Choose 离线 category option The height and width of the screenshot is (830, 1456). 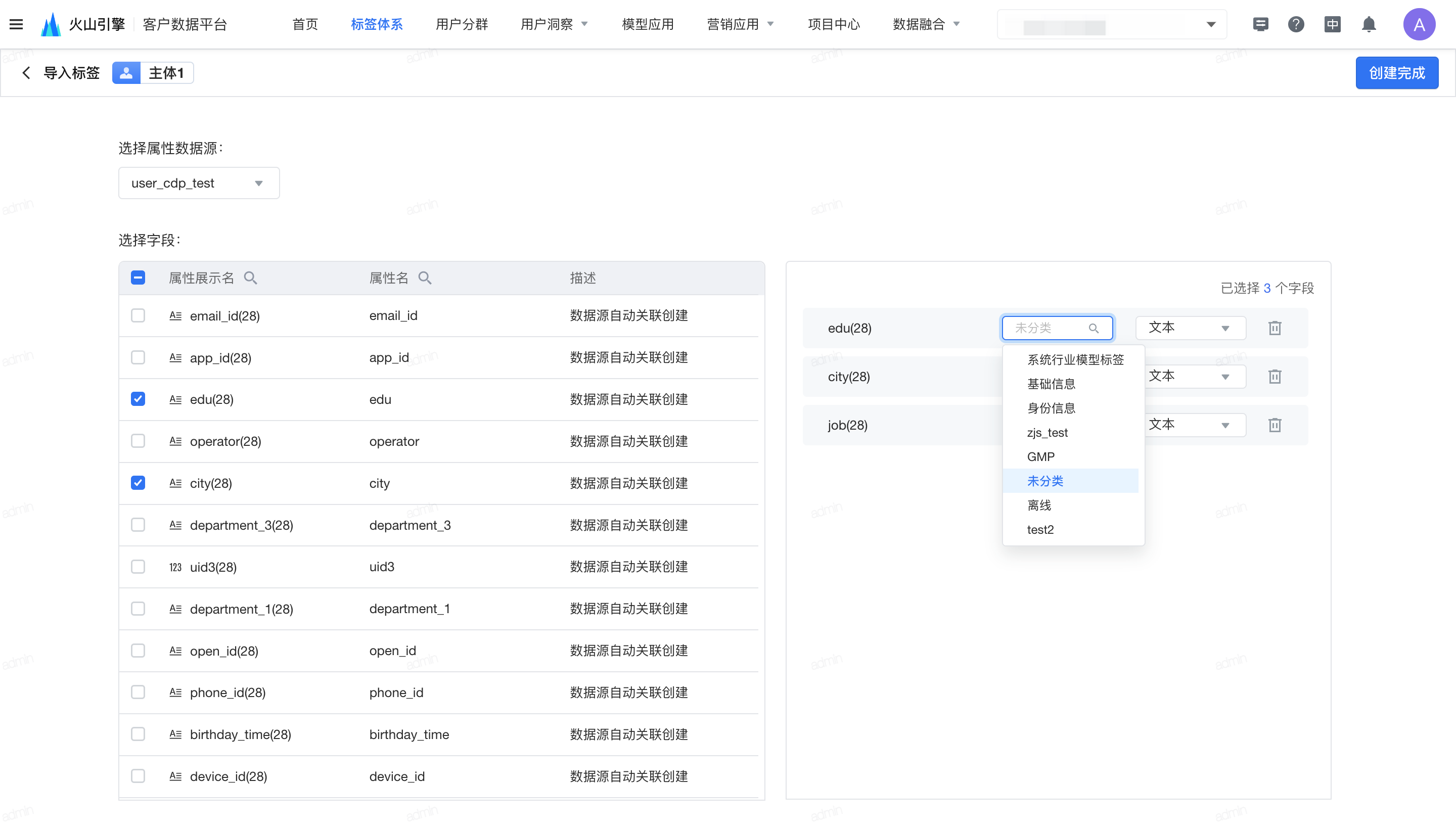pyautogui.click(x=1071, y=505)
